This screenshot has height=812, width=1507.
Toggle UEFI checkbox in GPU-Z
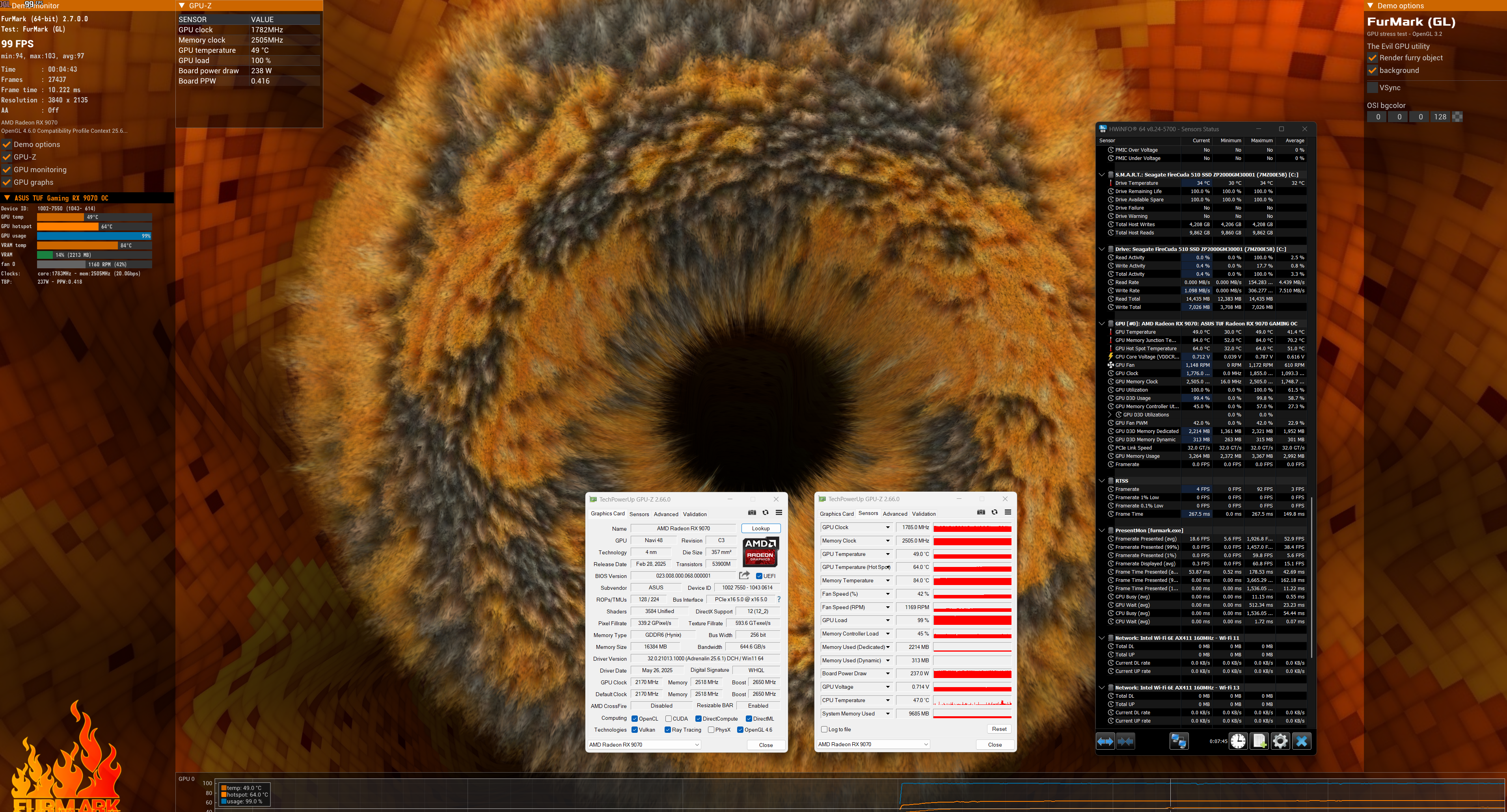coord(759,576)
